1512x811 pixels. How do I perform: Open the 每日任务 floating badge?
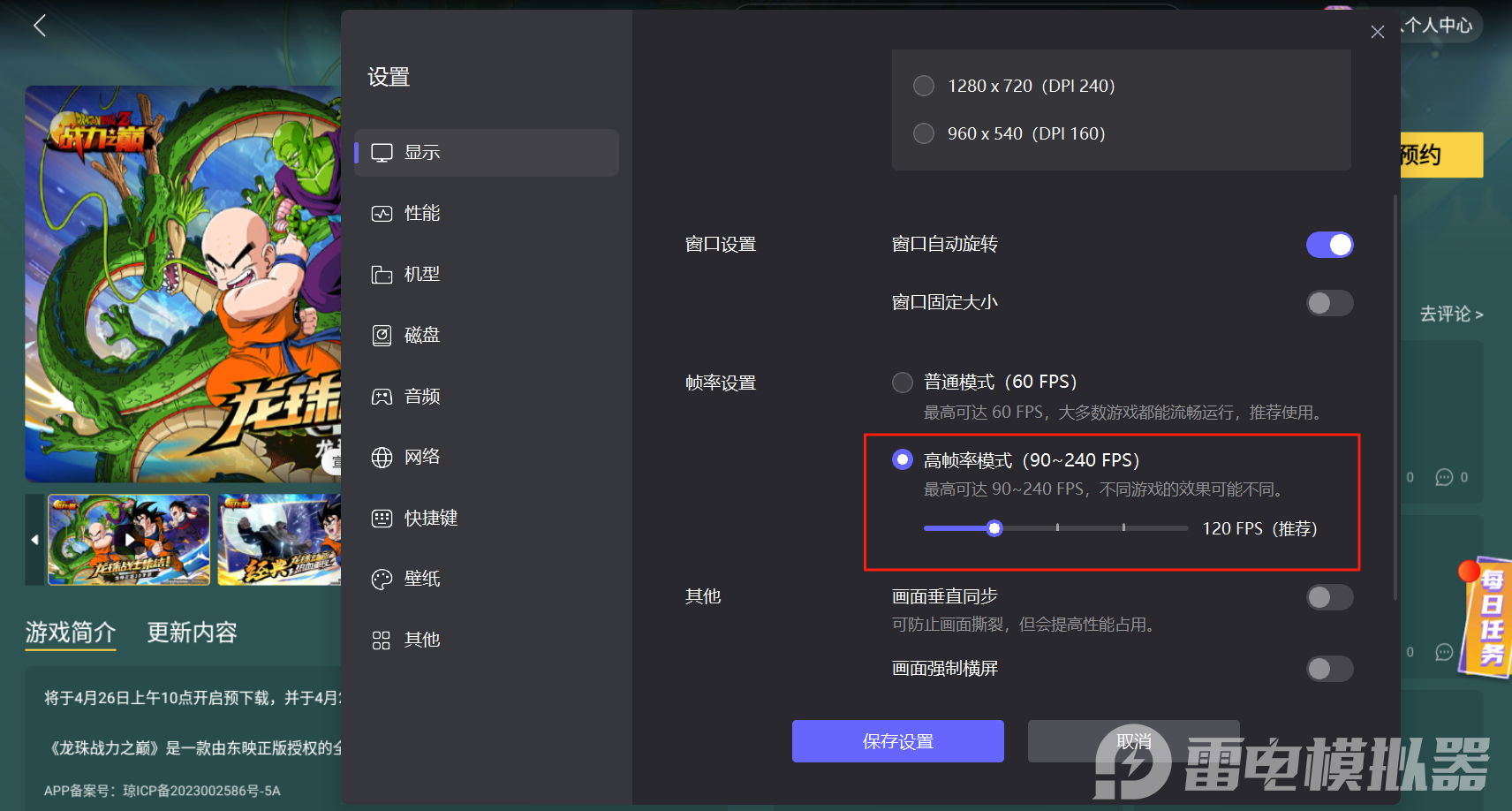[1487, 618]
